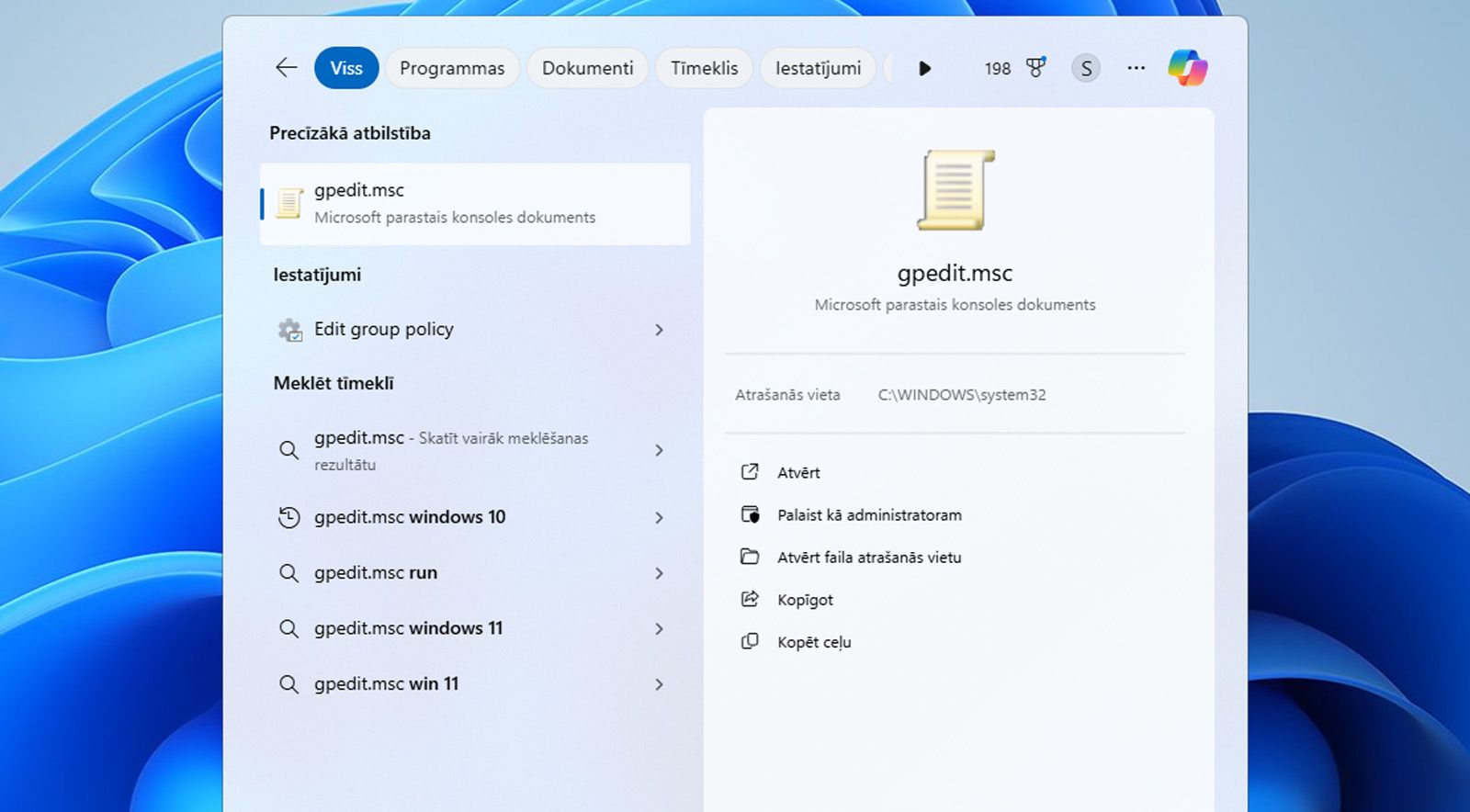Click the search icon beside gpedit.msc run
Viewport: 1470px width, 812px height.
(x=289, y=573)
